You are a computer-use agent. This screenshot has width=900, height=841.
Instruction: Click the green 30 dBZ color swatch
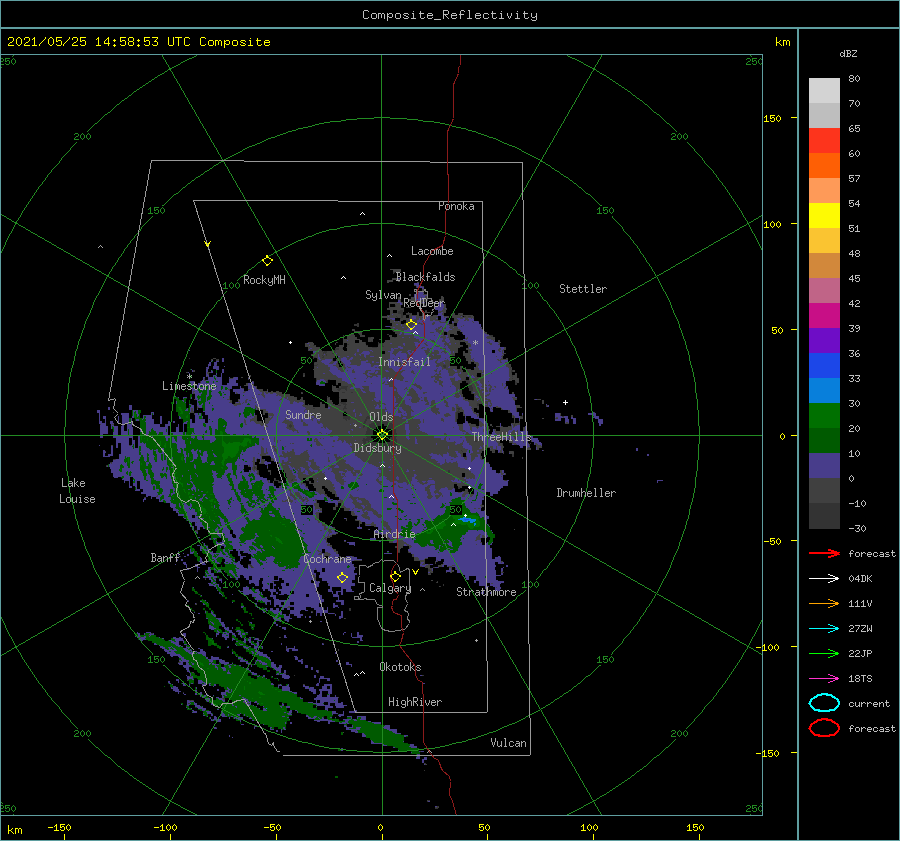point(824,415)
